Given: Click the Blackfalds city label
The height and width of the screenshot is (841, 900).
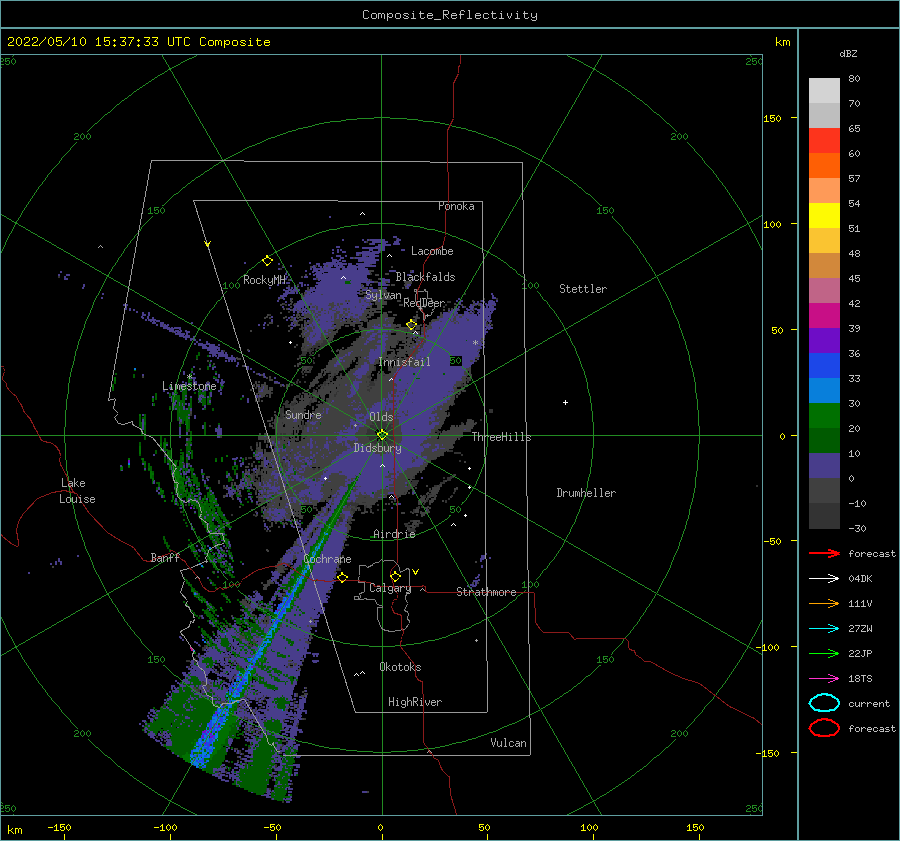Looking at the screenshot, I should click(425, 277).
